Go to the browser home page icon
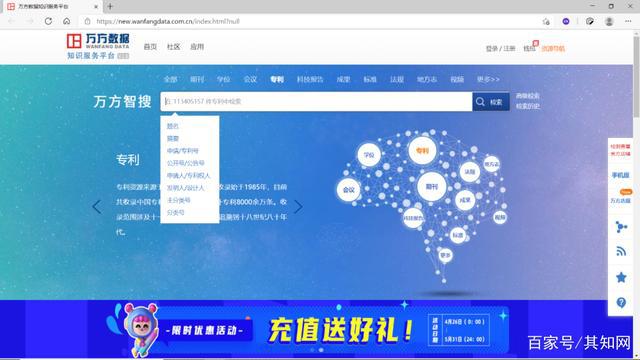This screenshot has height=360, width=640. (x=67, y=21)
